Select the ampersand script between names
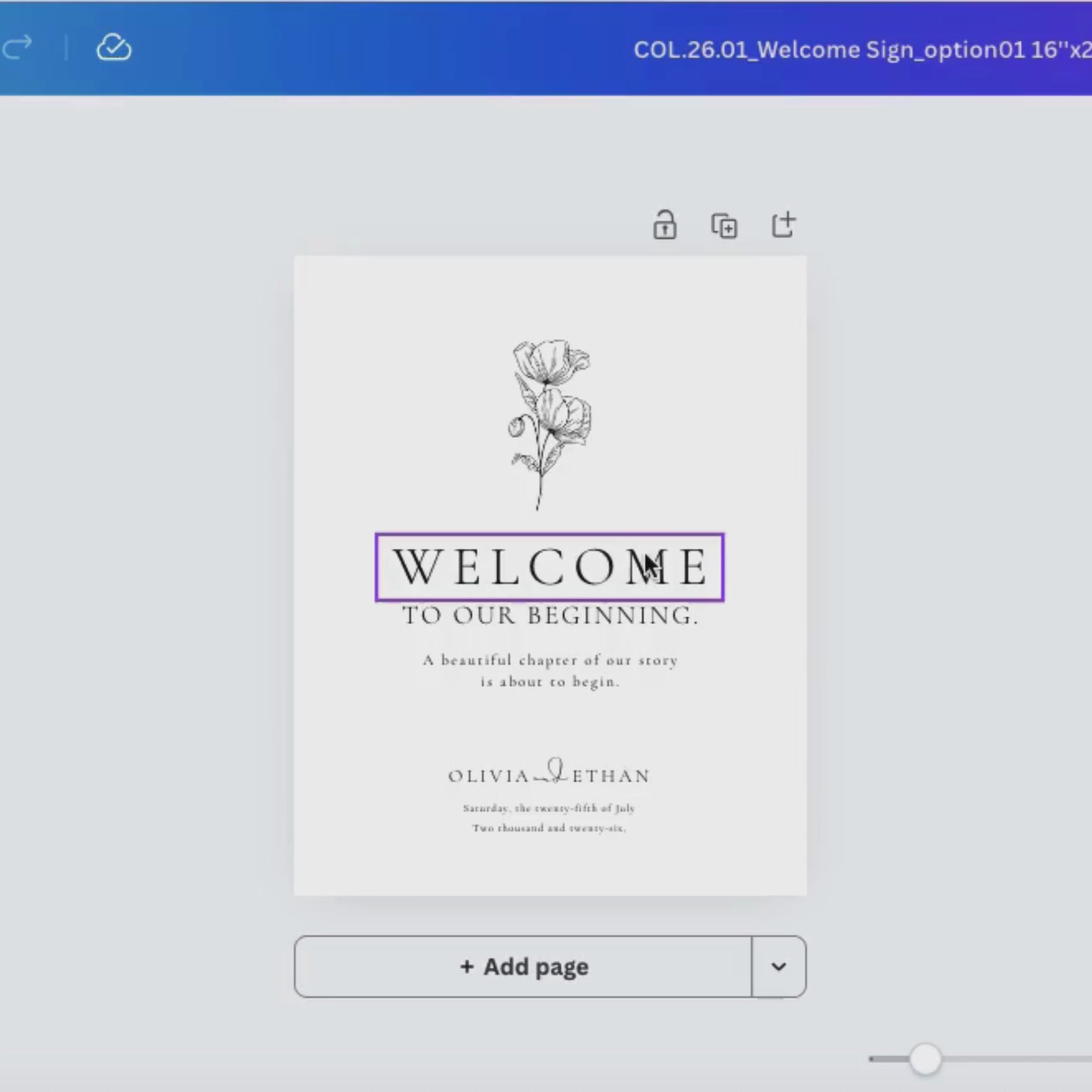 coord(551,771)
